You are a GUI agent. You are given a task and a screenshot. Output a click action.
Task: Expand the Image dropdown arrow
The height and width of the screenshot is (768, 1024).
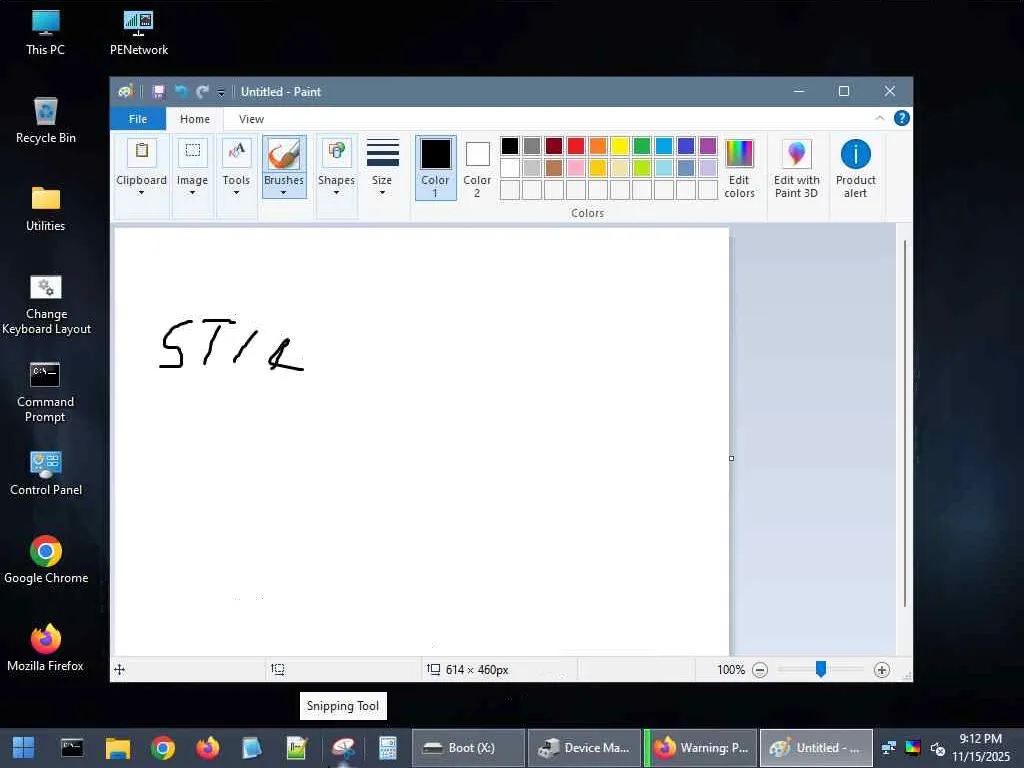pos(193,193)
